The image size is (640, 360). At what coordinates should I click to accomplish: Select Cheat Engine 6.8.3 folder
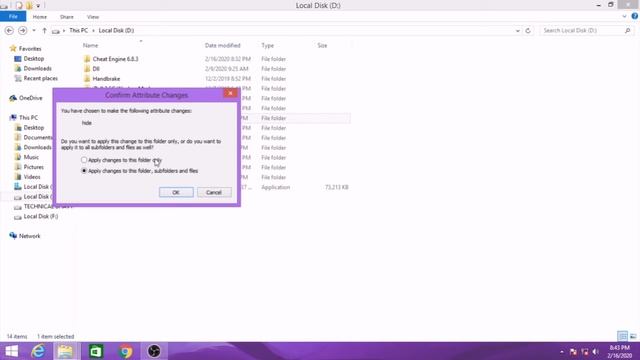click(115, 59)
